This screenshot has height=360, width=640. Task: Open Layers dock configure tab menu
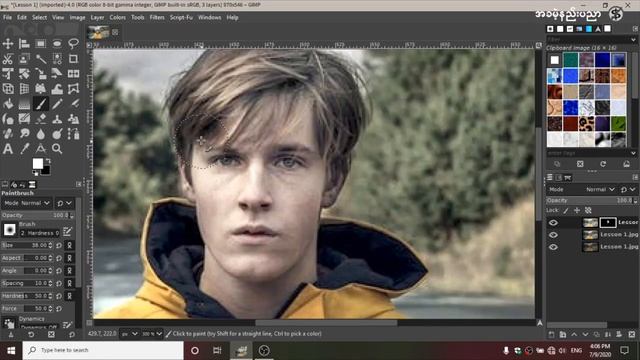[635, 177]
